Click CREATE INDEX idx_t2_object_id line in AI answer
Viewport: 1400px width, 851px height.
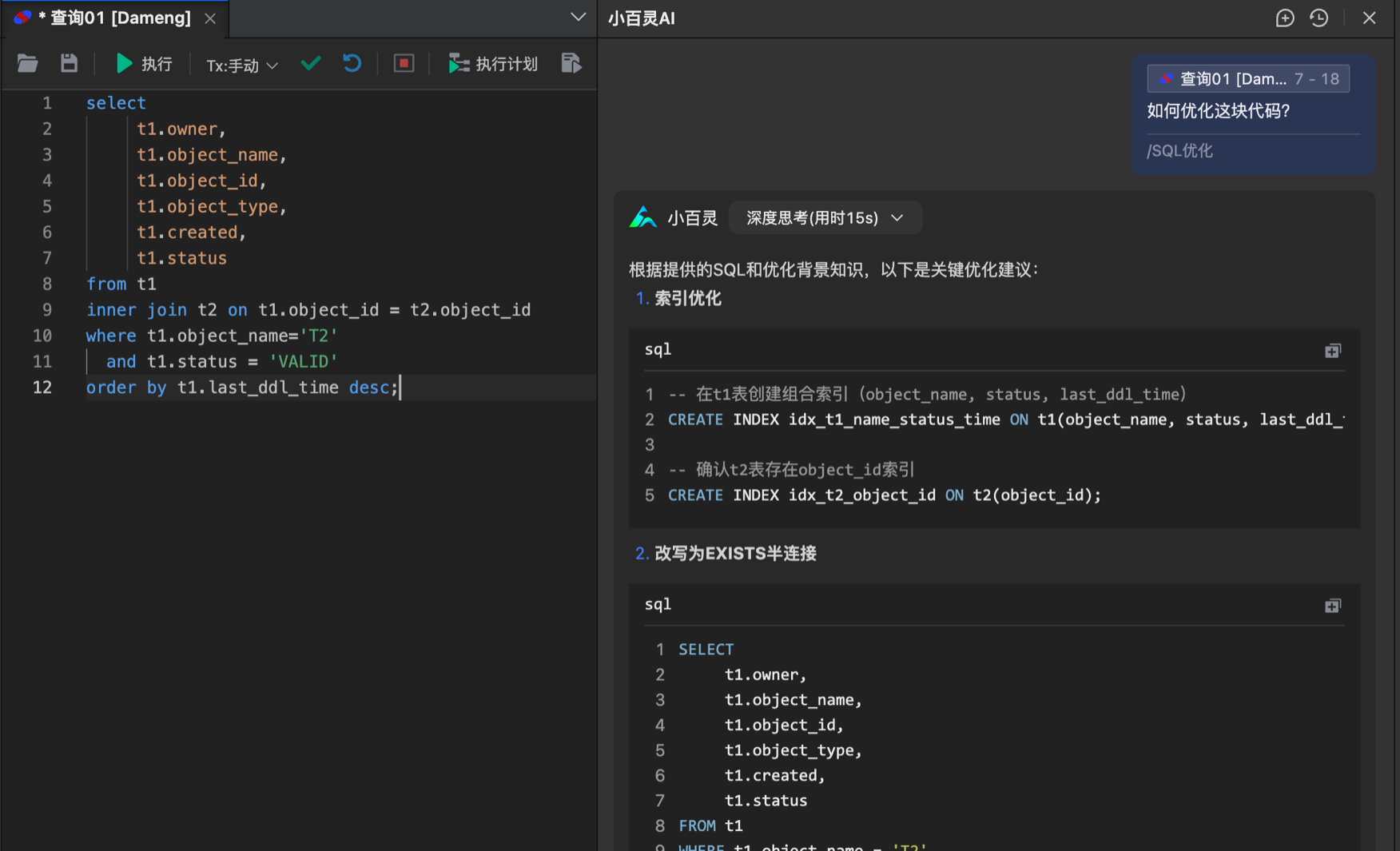(885, 495)
